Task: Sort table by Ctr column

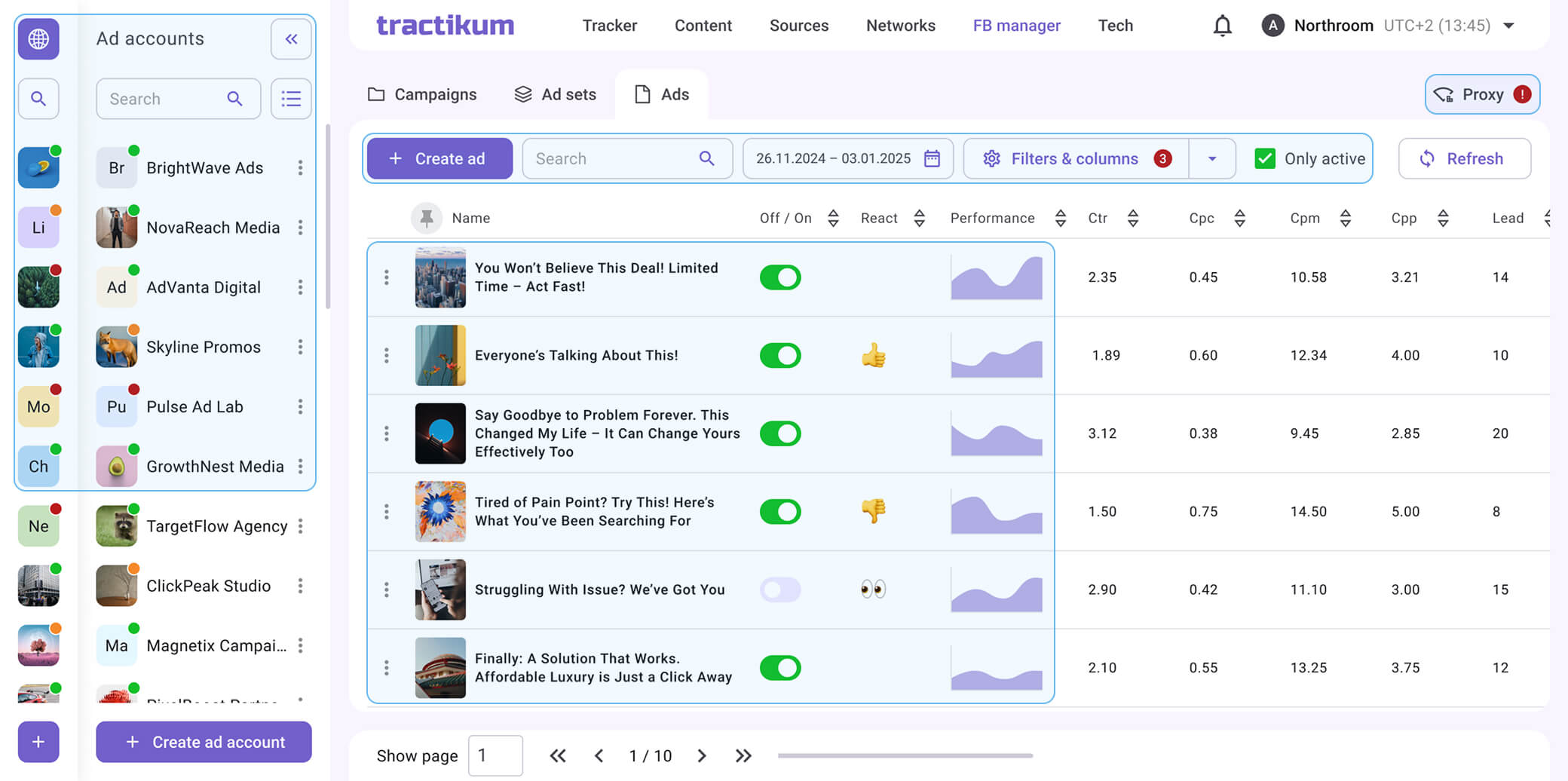Action: coord(1132,218)
